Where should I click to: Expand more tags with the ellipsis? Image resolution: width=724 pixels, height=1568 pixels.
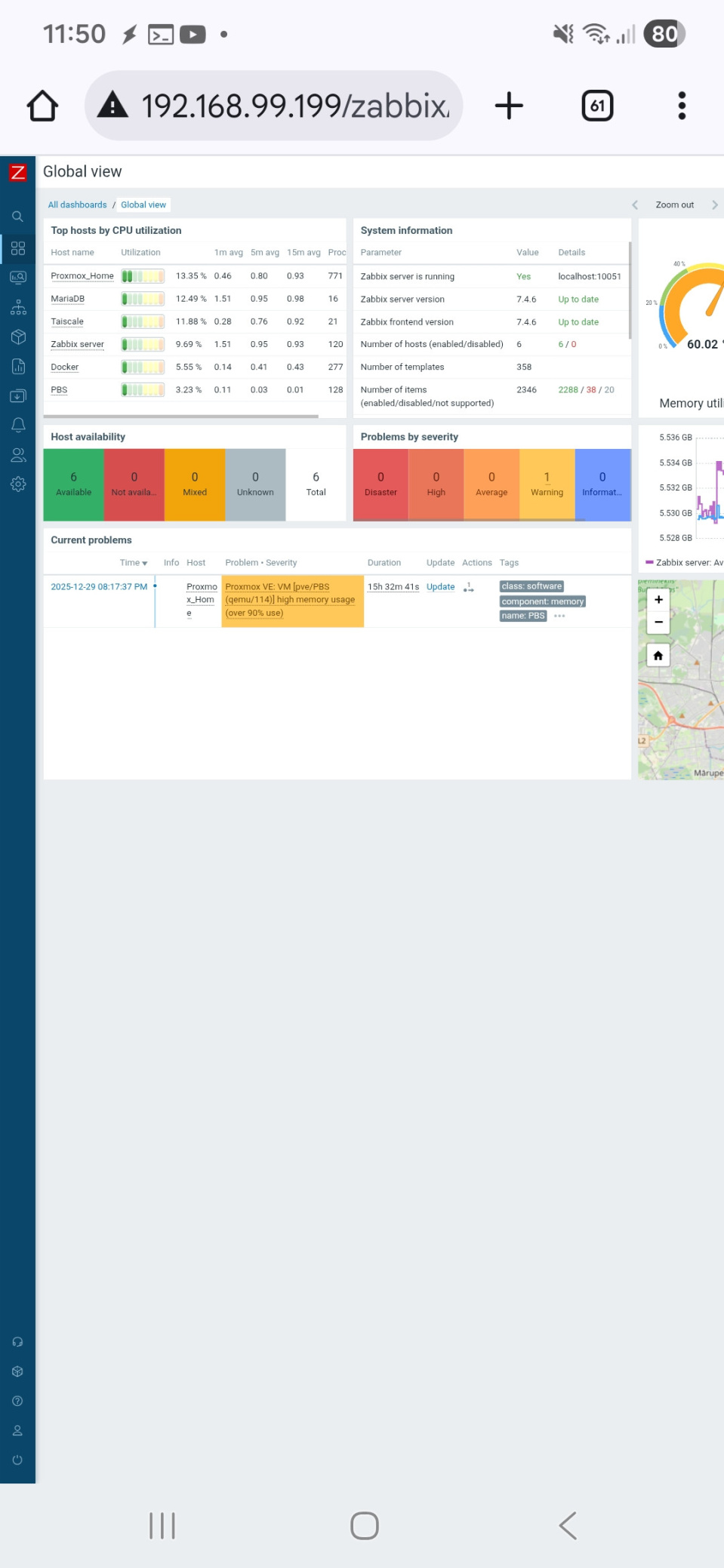(559, 616)
